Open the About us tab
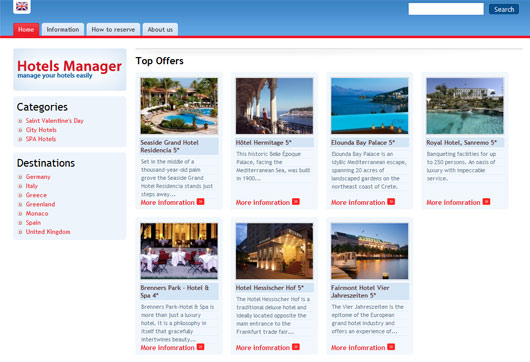The image size is (530, 362). [160, 29]
